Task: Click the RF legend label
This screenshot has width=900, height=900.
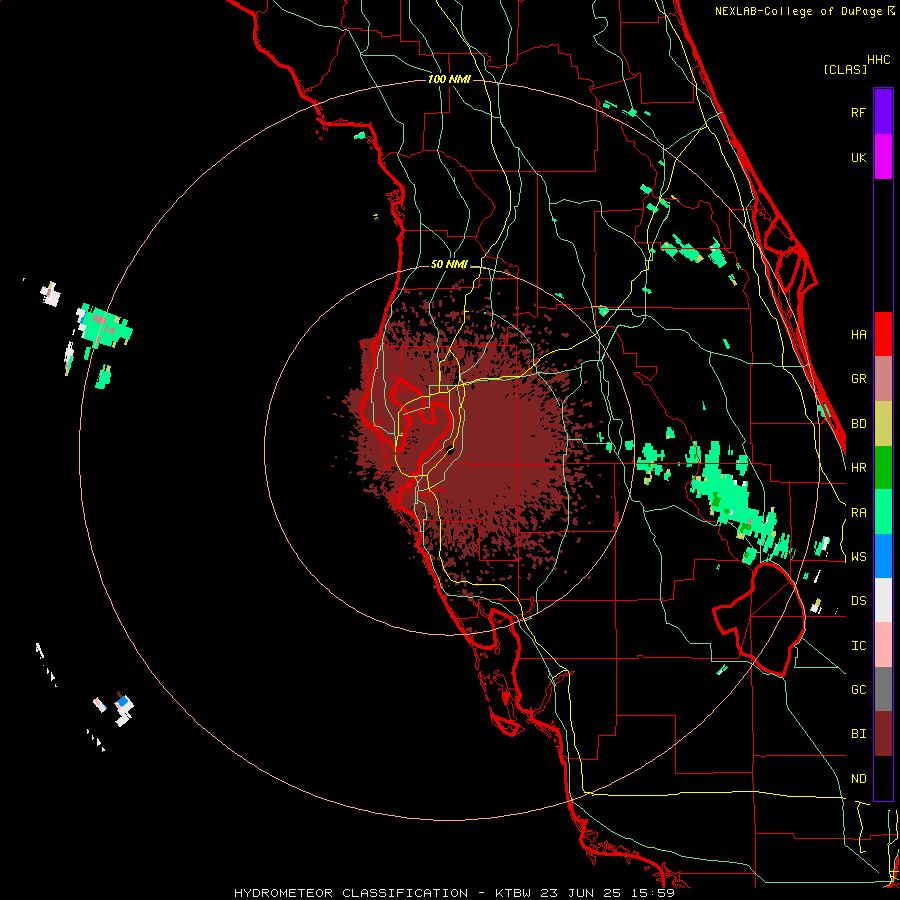Action: tap(858, 112)
